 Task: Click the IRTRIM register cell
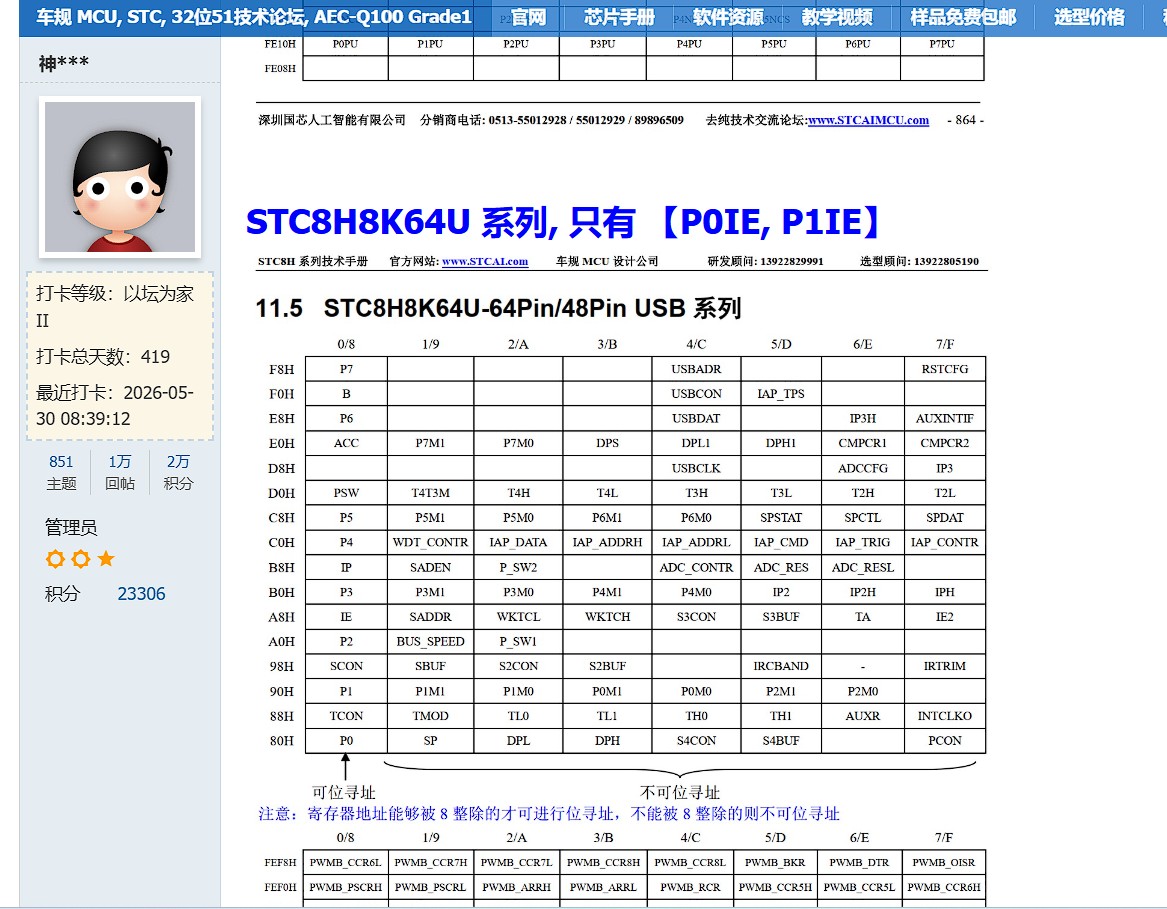(944, 666)
